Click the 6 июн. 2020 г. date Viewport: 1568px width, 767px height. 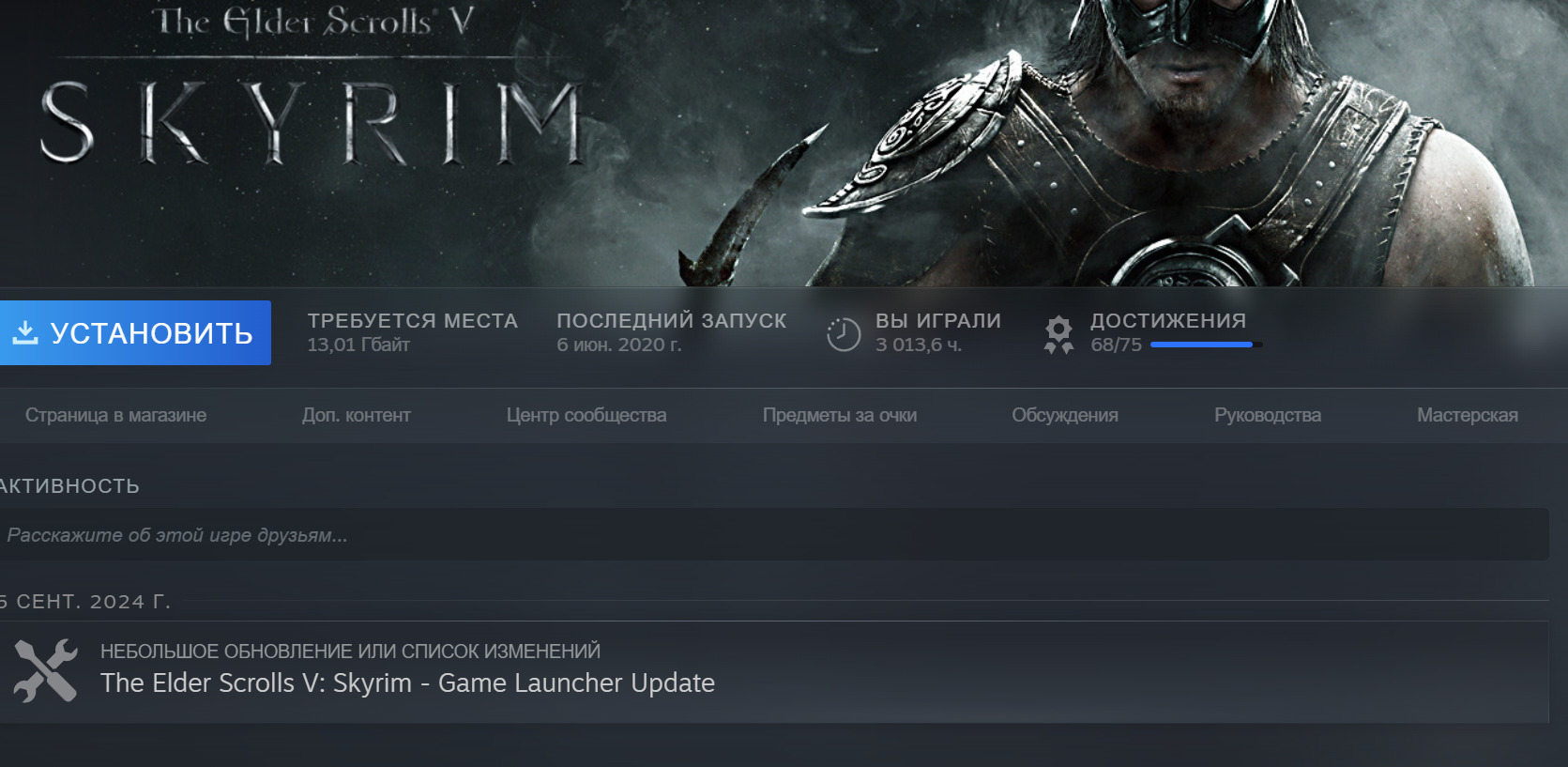tap(619, 345)
